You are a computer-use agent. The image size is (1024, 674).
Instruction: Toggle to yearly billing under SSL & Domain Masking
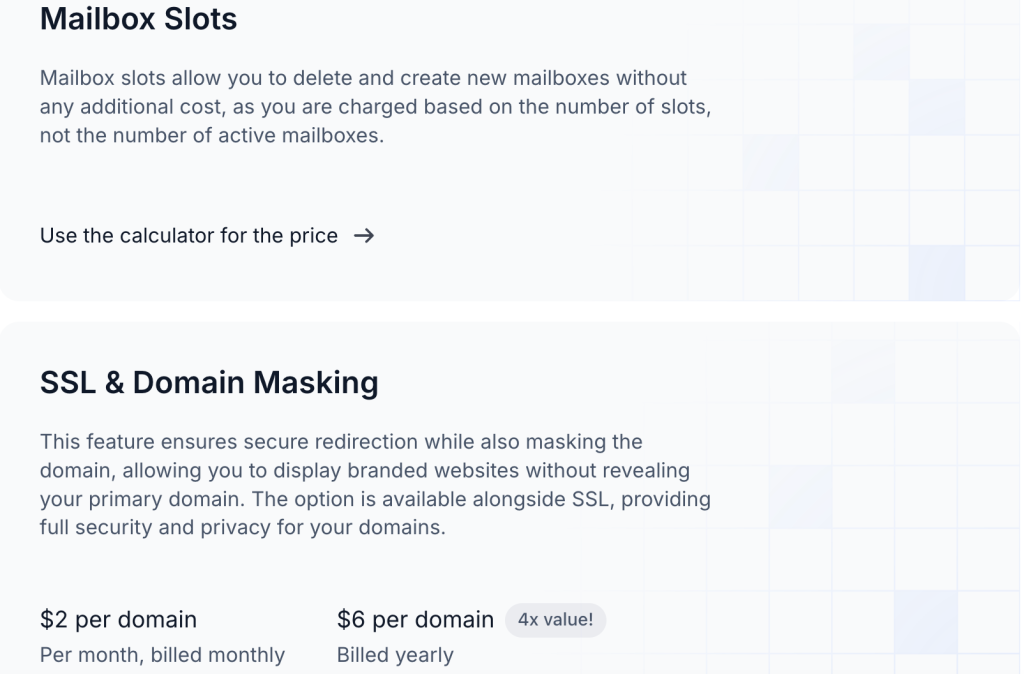tap(394, 655)
